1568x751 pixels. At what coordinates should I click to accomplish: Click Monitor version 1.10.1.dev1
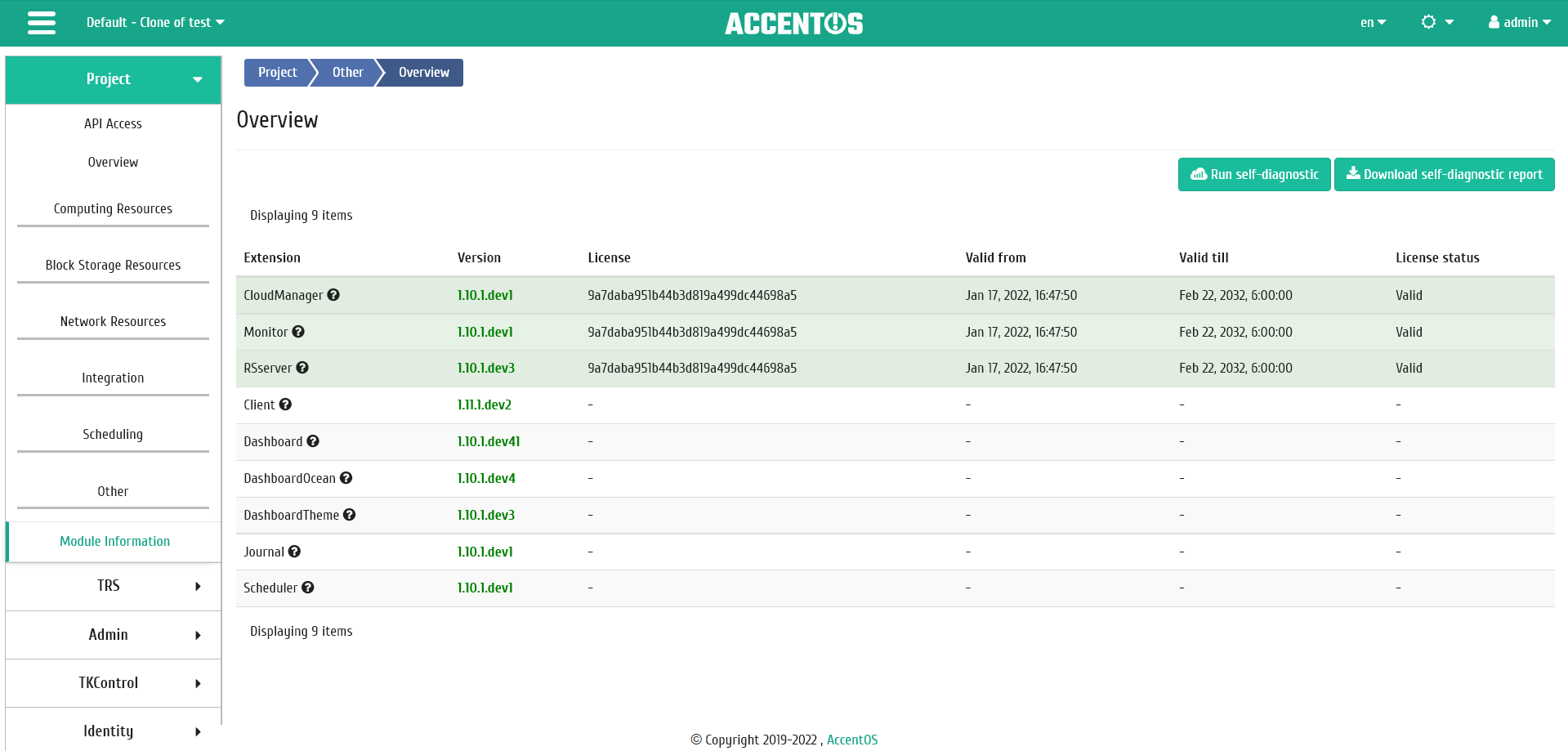(x=485, y=333)
